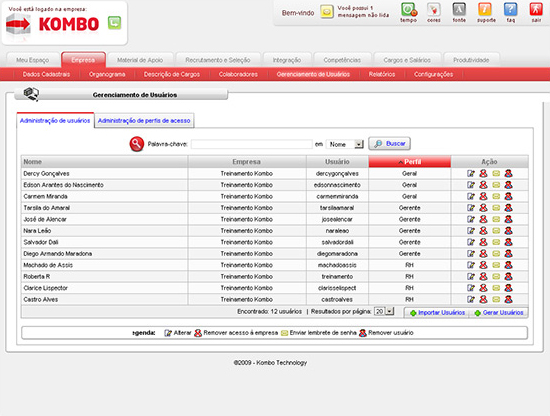
Task: Click the username machadoassis cell
Action: point(337,265)
